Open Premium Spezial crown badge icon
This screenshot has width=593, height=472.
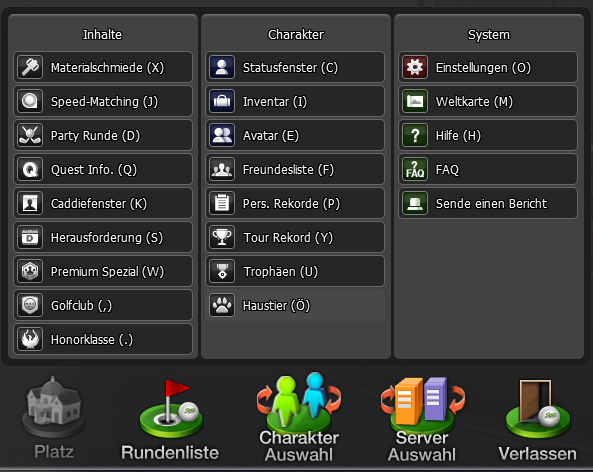pos(30,272)
